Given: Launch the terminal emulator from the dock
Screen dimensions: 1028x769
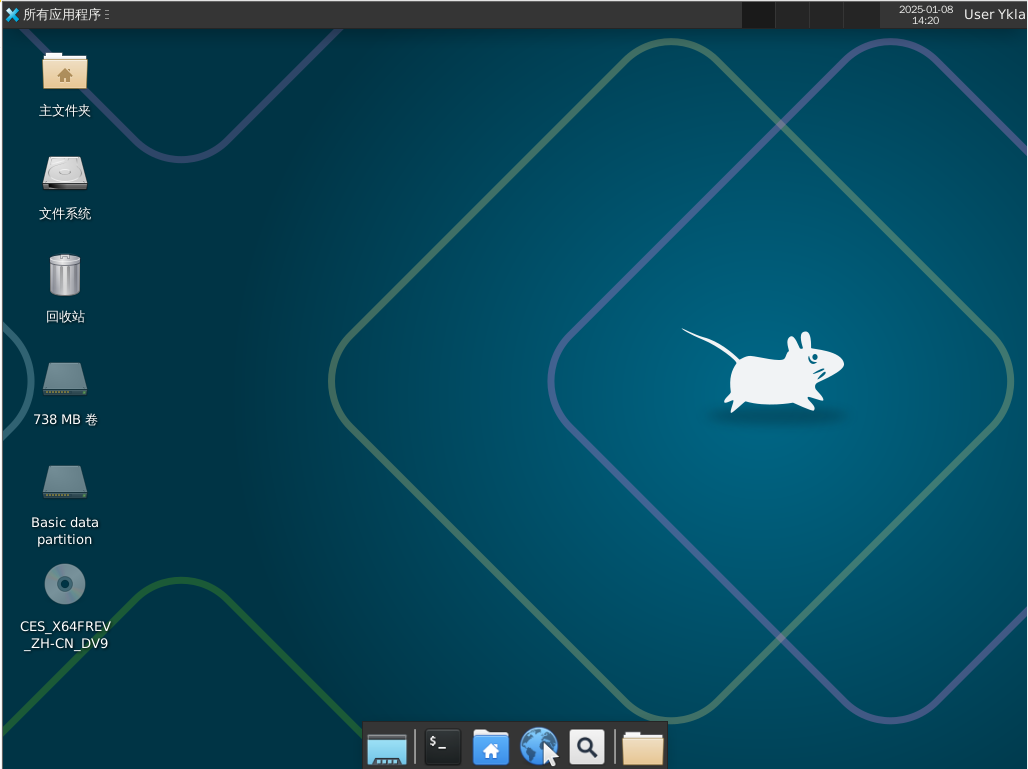Looking at the screenshot, I should click(443, 747).
